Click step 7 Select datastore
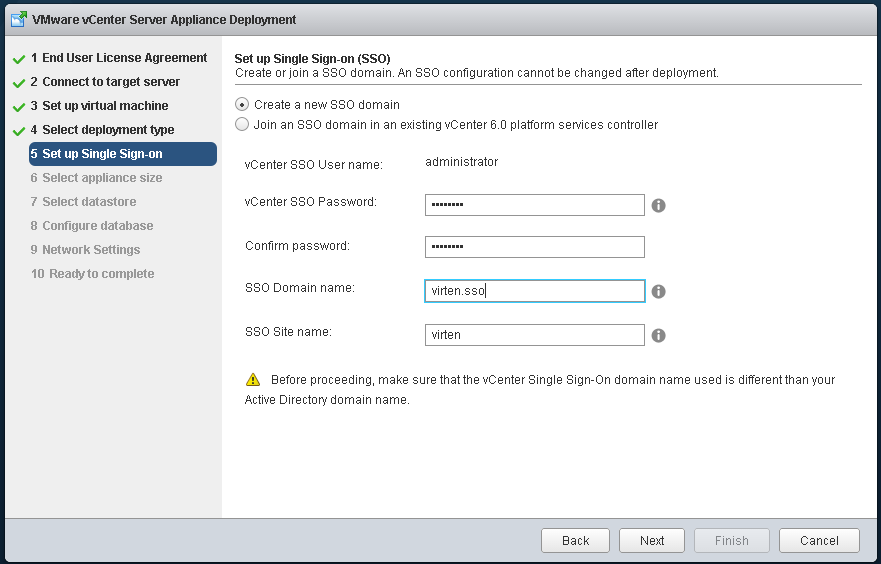881x564 pixels. pyautogui.click(x=83, y=202)
